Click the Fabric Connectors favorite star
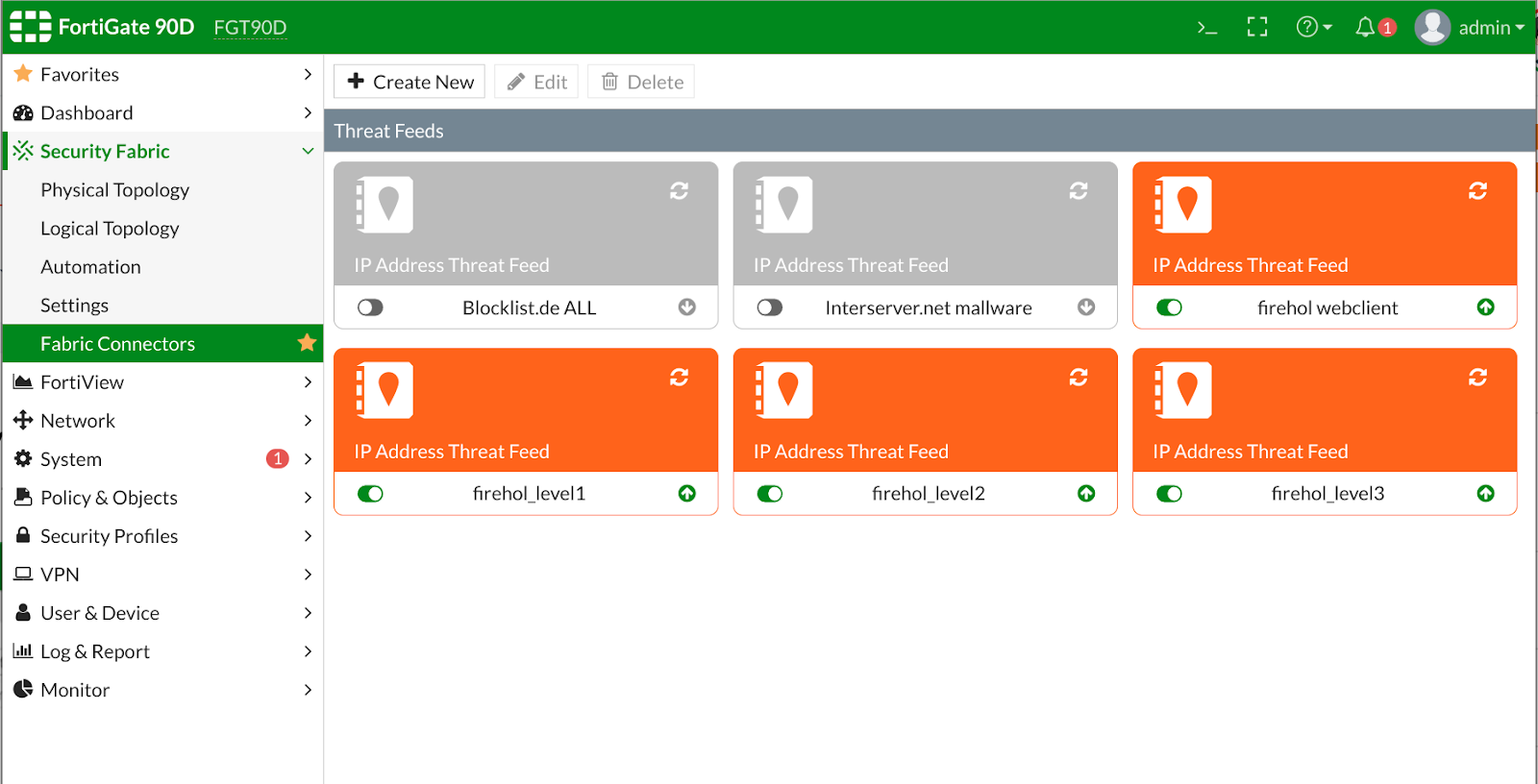 [307, 343]
